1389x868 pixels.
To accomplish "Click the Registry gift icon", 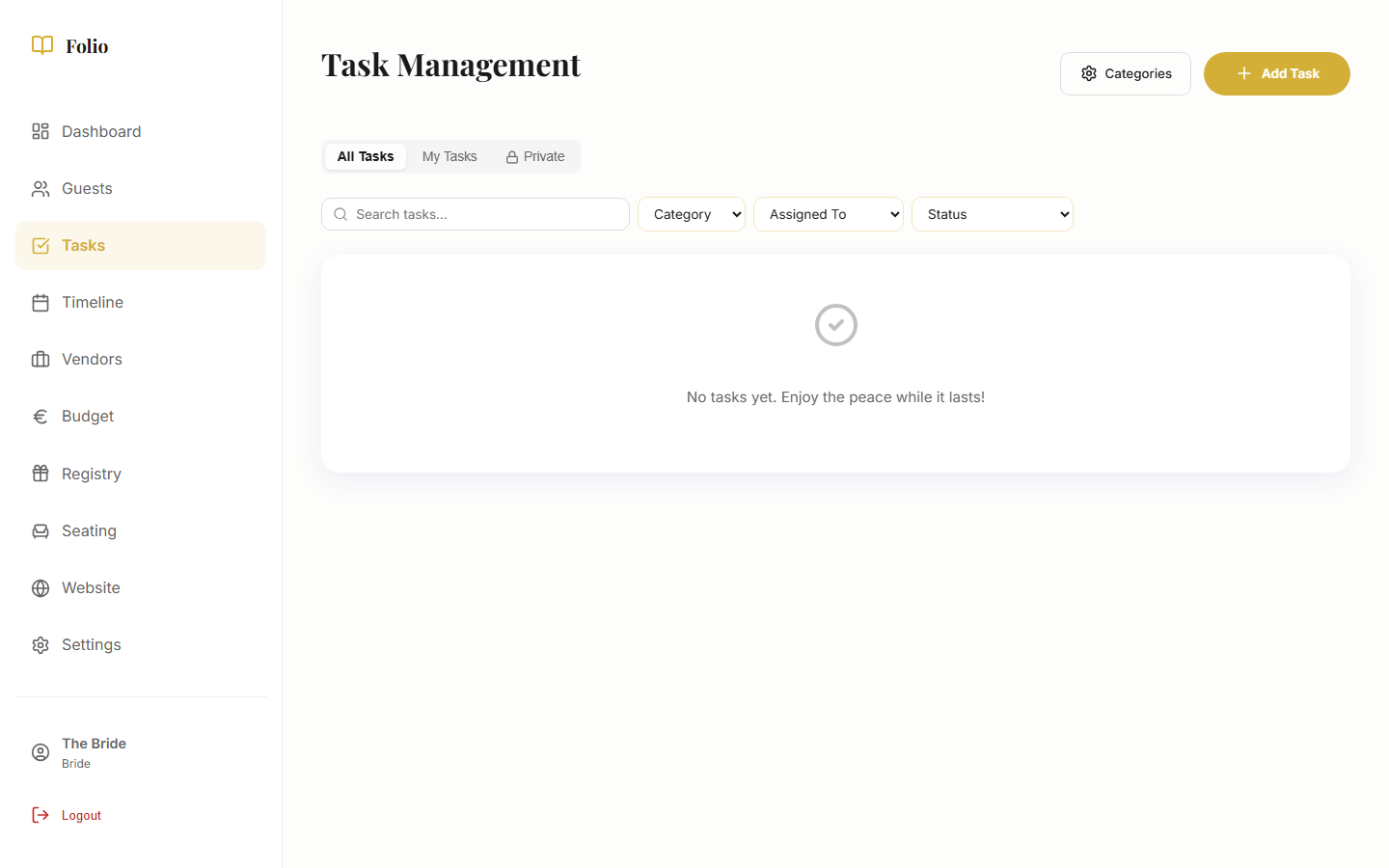I will pyautogui.click(x=40, y=473).
